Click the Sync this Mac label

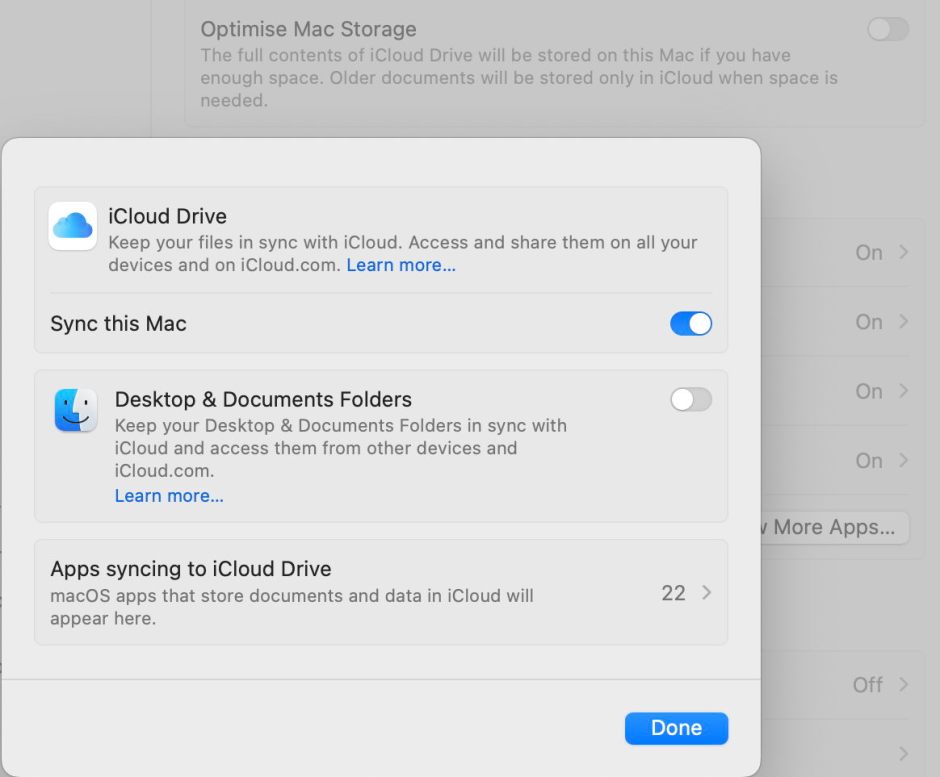coord(118,323)
